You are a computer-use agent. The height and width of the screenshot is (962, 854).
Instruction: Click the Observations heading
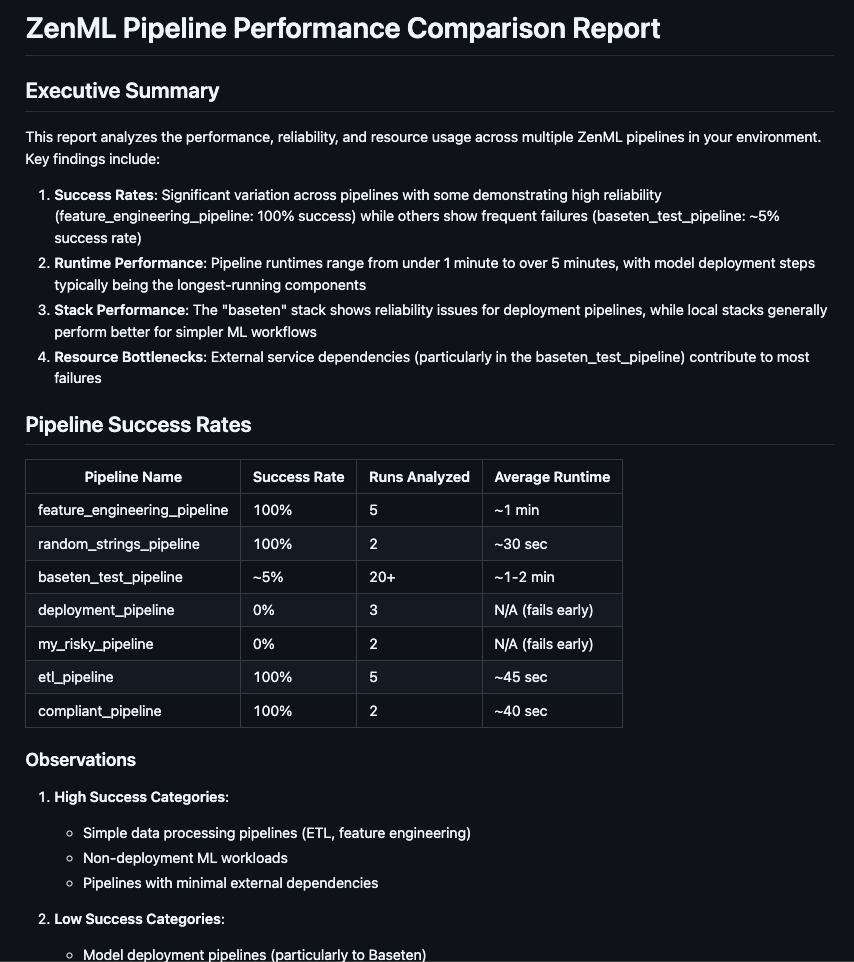pyautogui.click(x=81, y=760)
